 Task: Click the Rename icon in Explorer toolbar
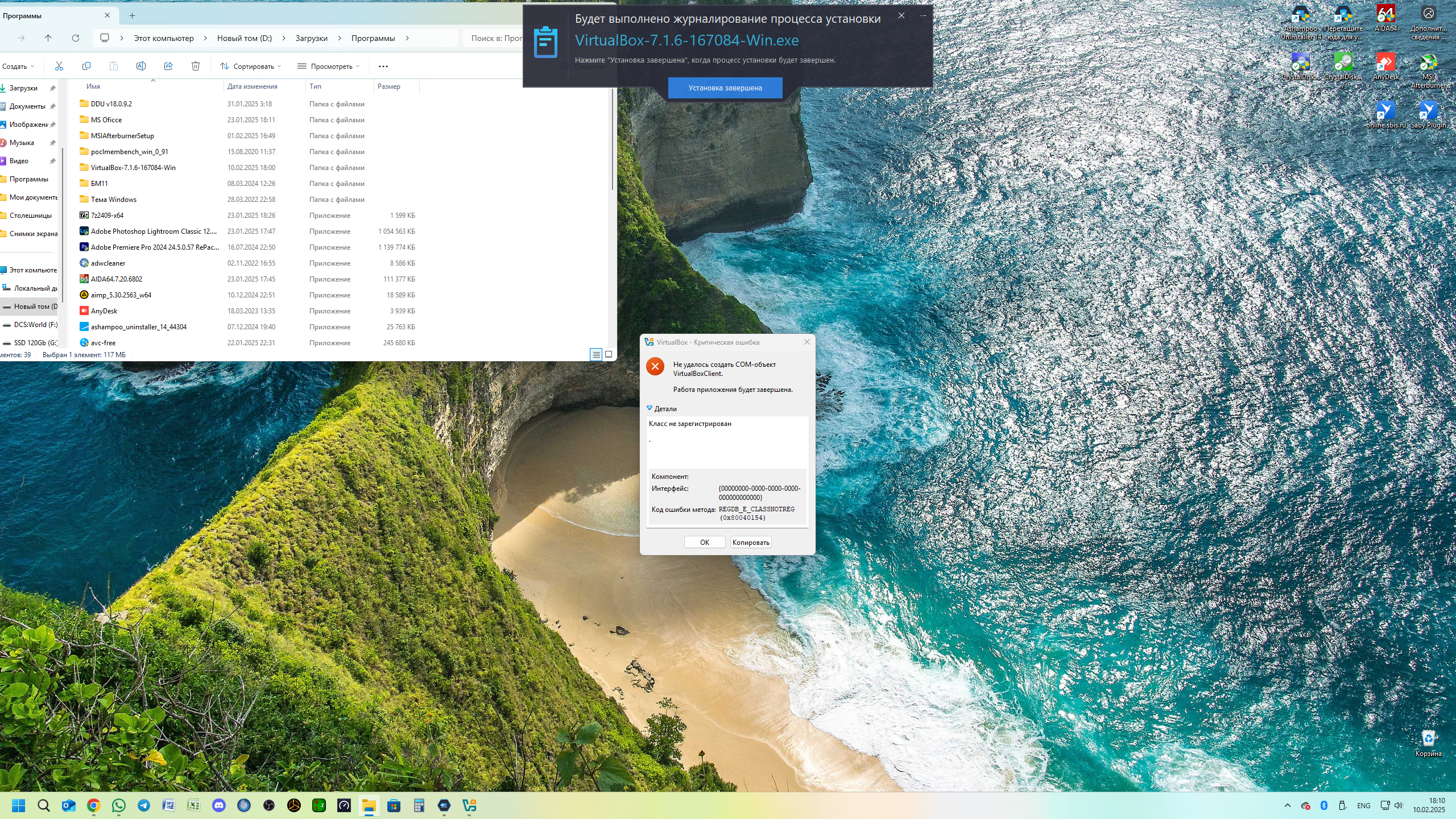[141, 66]
